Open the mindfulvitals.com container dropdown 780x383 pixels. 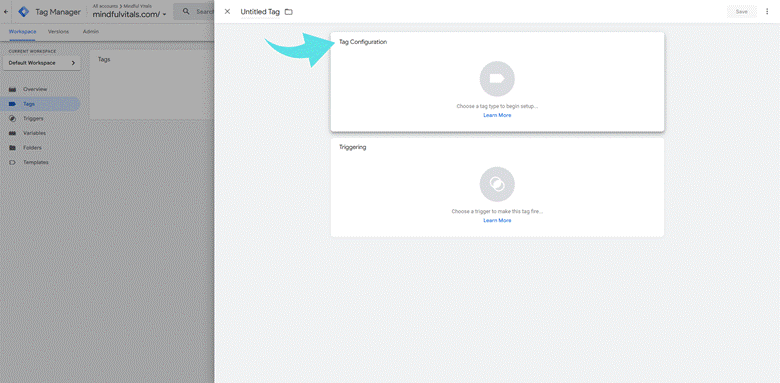[129, 14]
